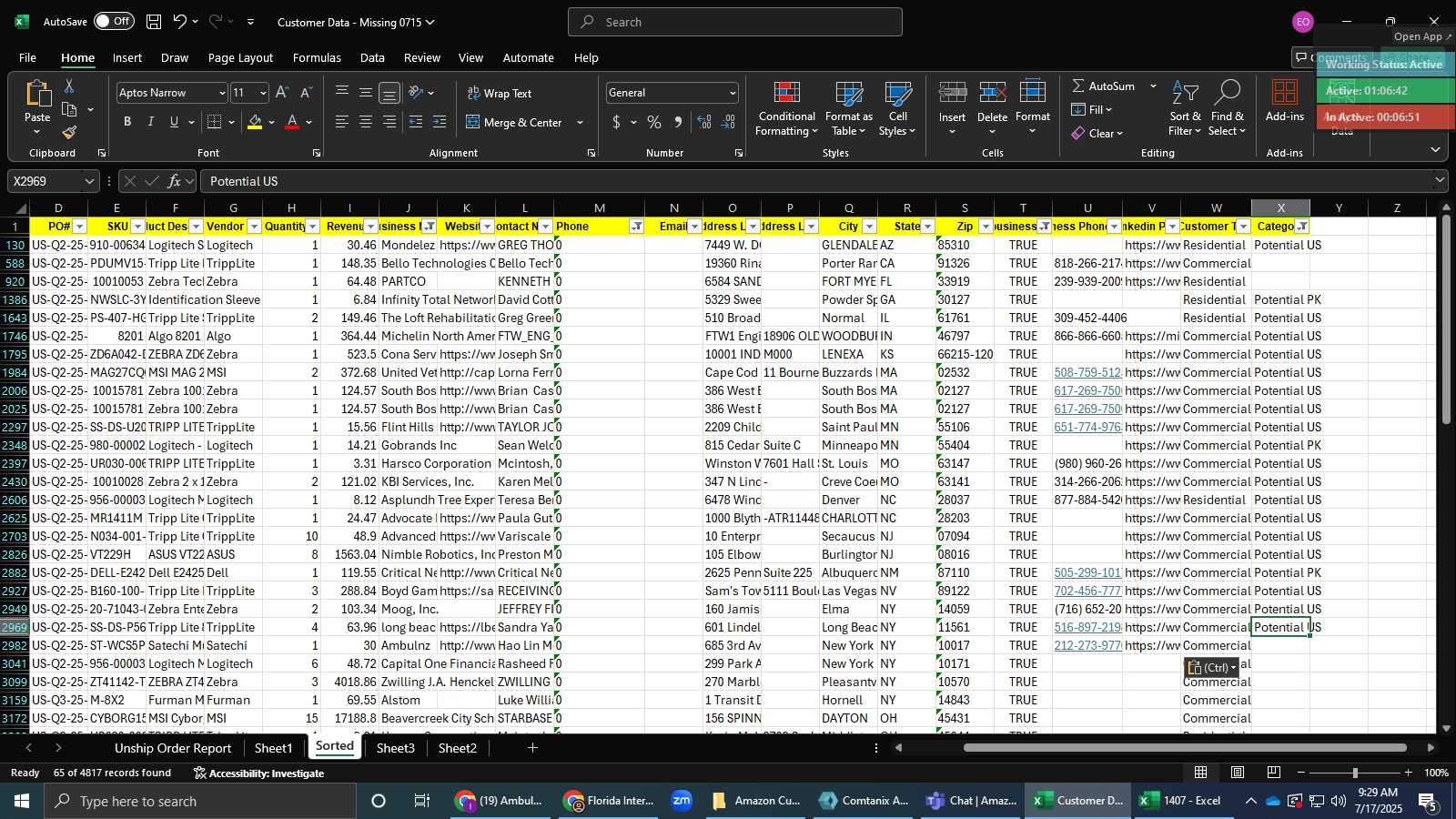Toggle AutoSave switch

click(114, 21)
